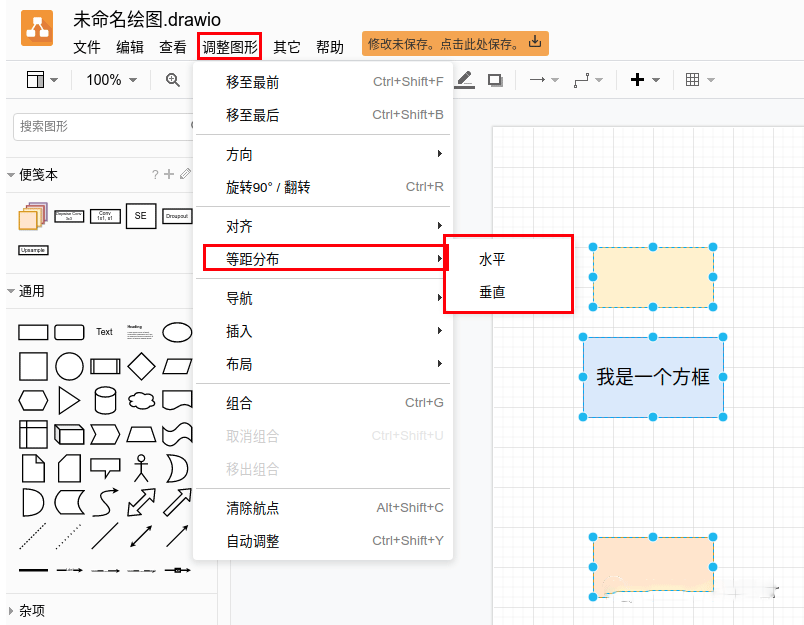Select the SE block in the scratchpad
This screenshot has height=625, width=804.
pos(141,216)
